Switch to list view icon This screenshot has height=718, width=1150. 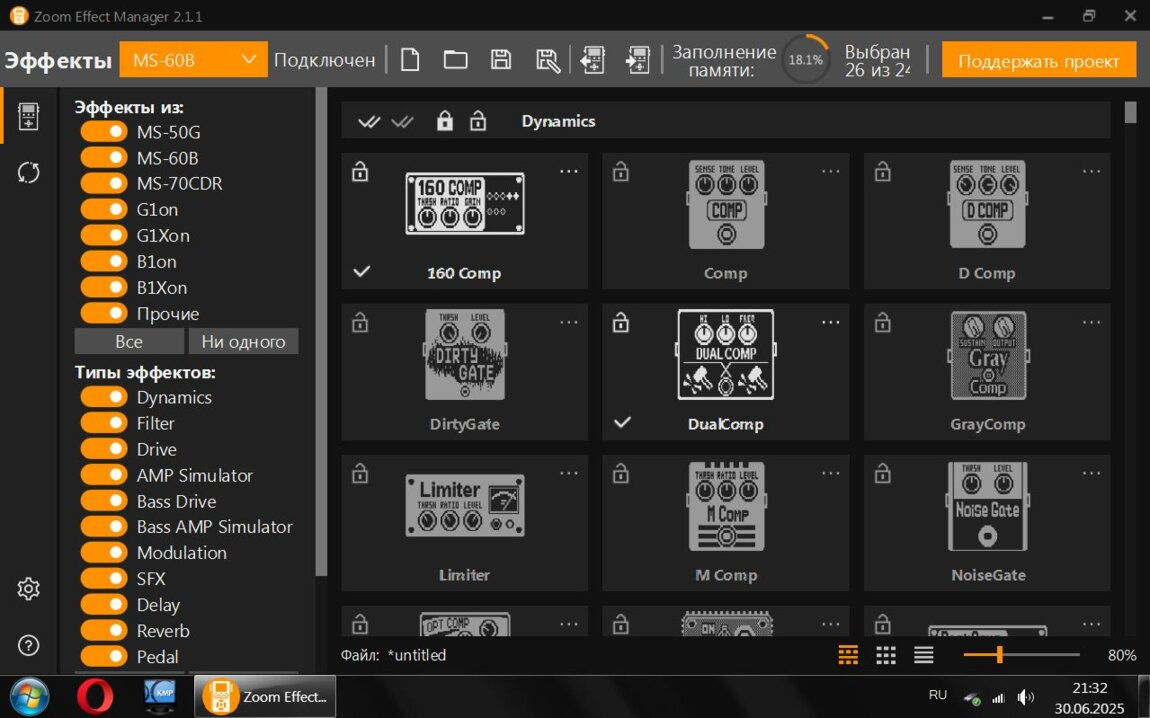tap(923, 655)
